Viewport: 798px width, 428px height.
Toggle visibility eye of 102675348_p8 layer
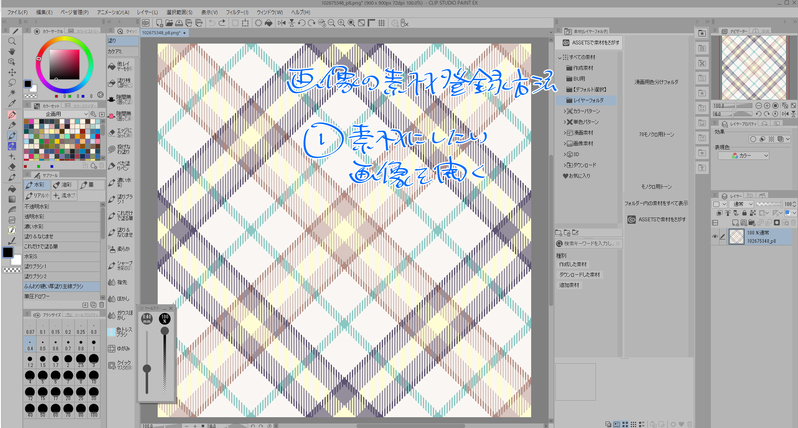(x=715, y=237)
